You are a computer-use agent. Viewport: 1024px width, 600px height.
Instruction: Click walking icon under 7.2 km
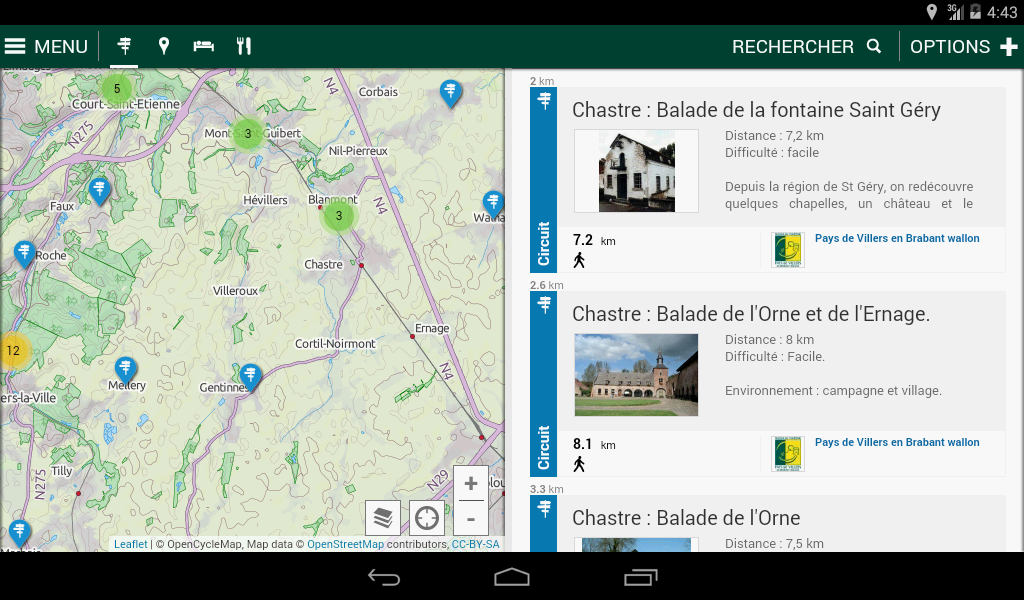pos(579,261)
